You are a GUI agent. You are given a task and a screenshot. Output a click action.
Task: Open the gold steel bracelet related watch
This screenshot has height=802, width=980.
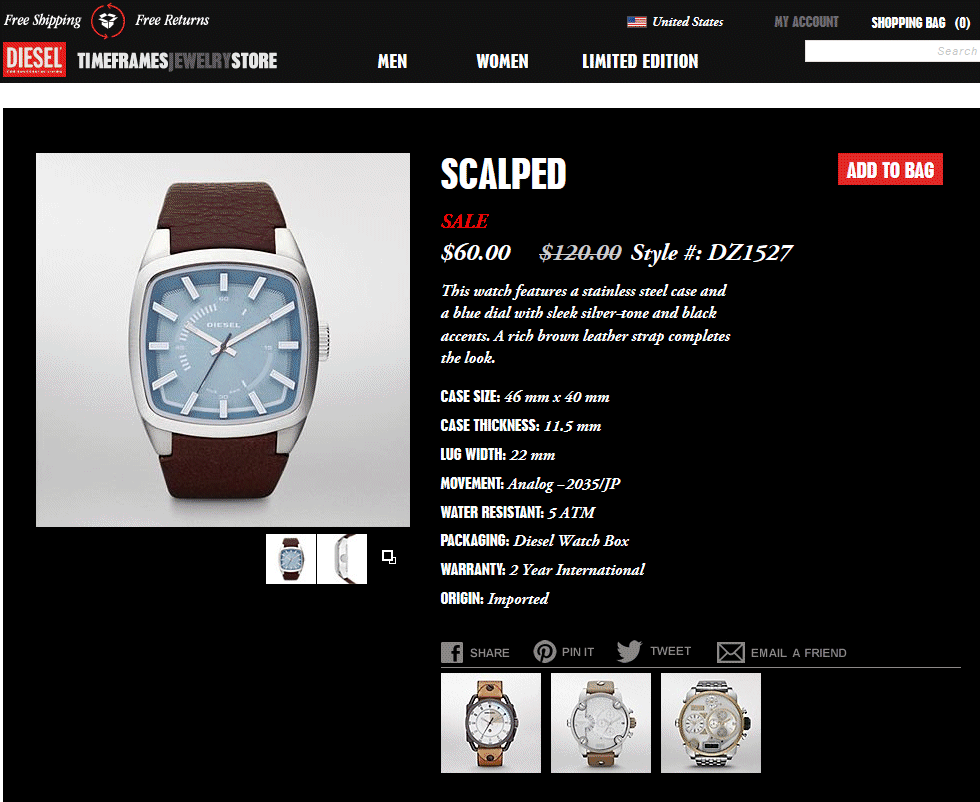[711, 723]
